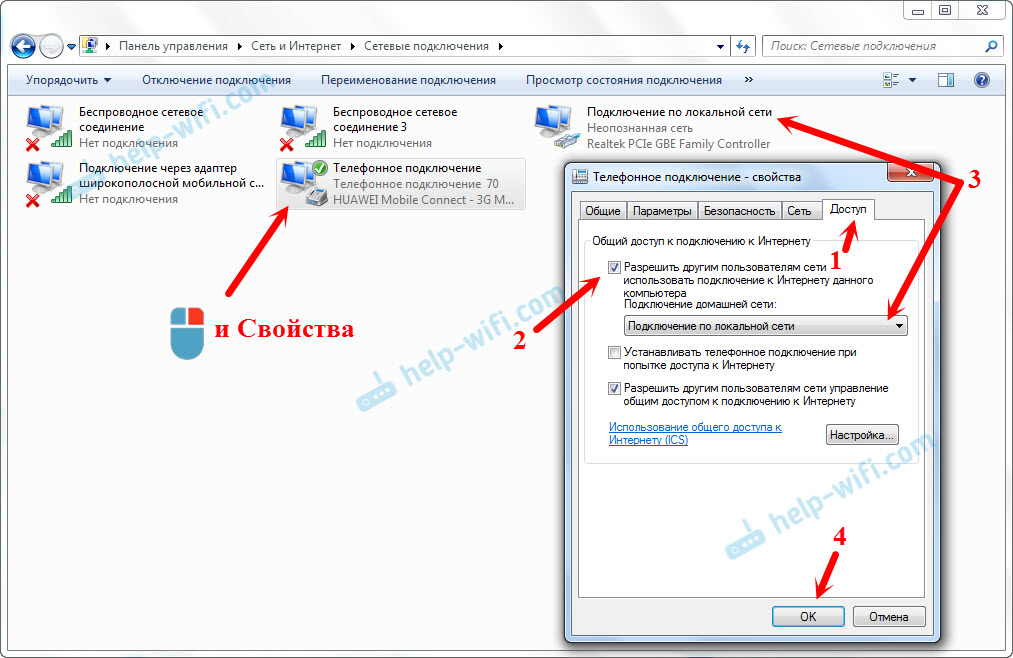Click "HUAWEI Mobile Connect - 3G M..." text
Image resolution: width=1013 pixels, height=658 pixels.
click(424, 200)
